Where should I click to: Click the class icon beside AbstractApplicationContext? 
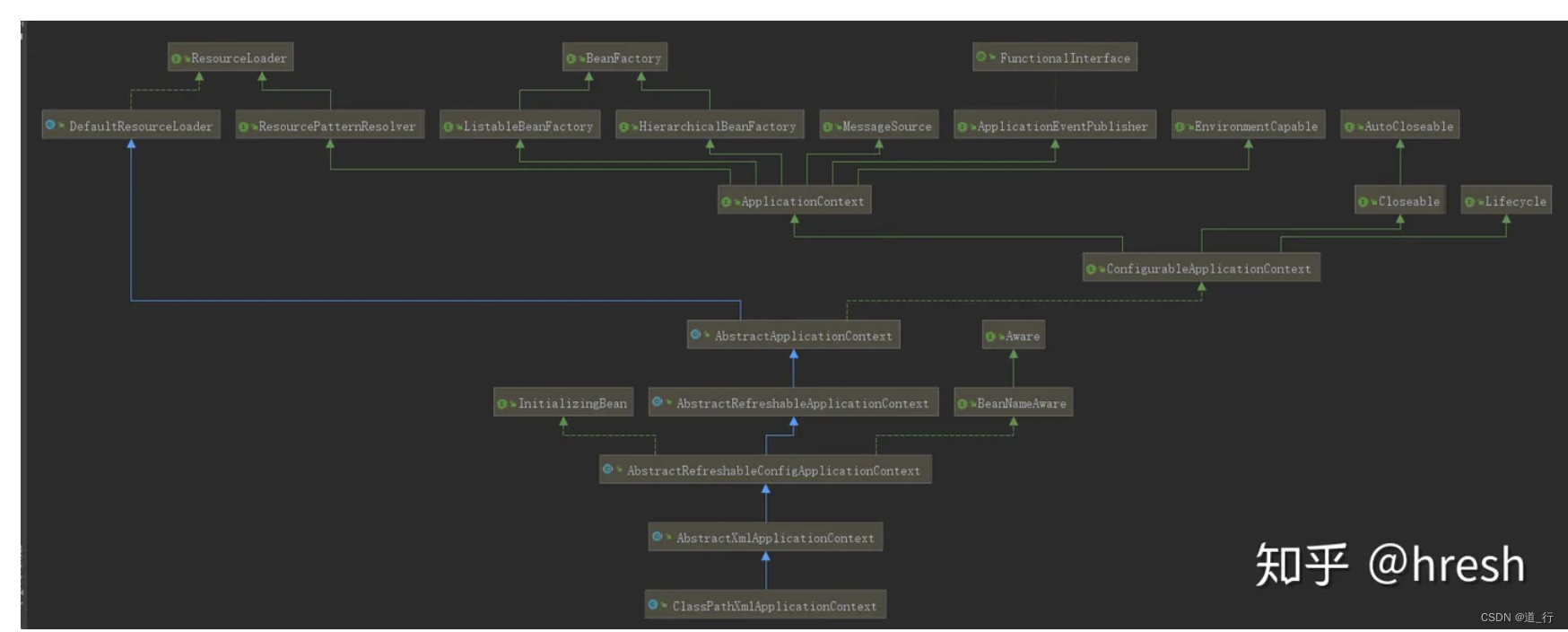point(695,335)
